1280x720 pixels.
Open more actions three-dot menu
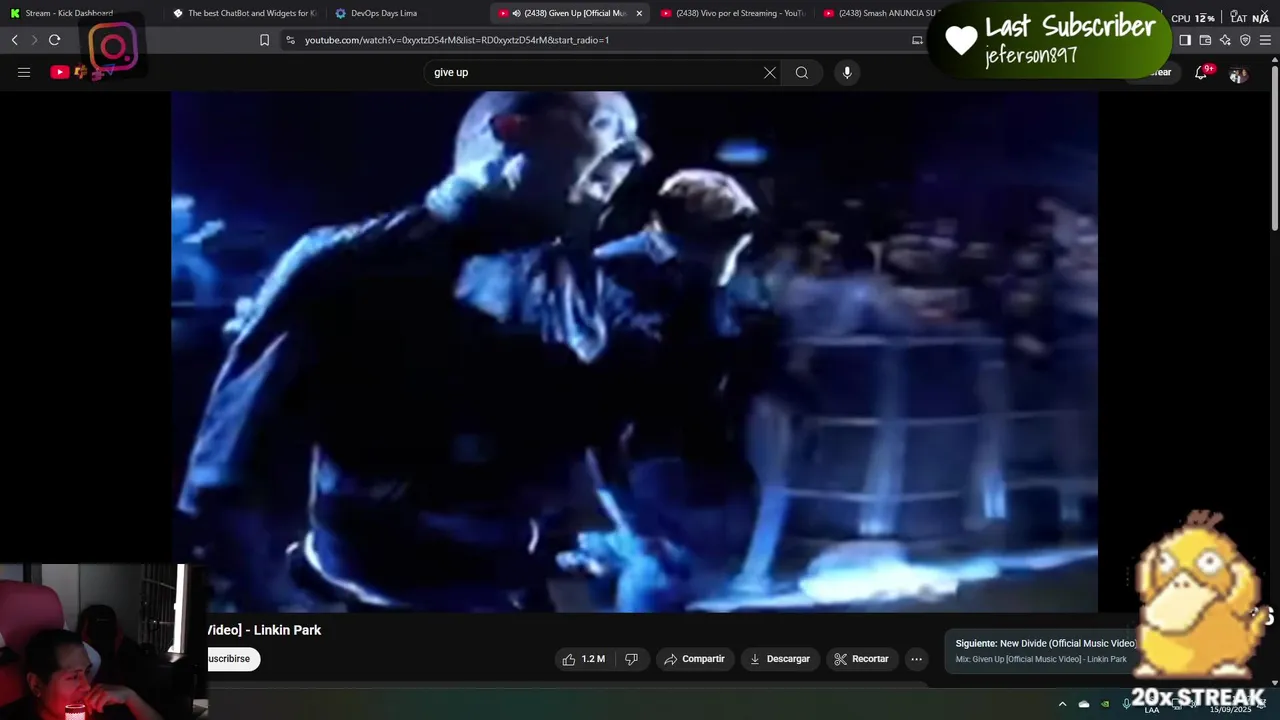click(916, 659)
